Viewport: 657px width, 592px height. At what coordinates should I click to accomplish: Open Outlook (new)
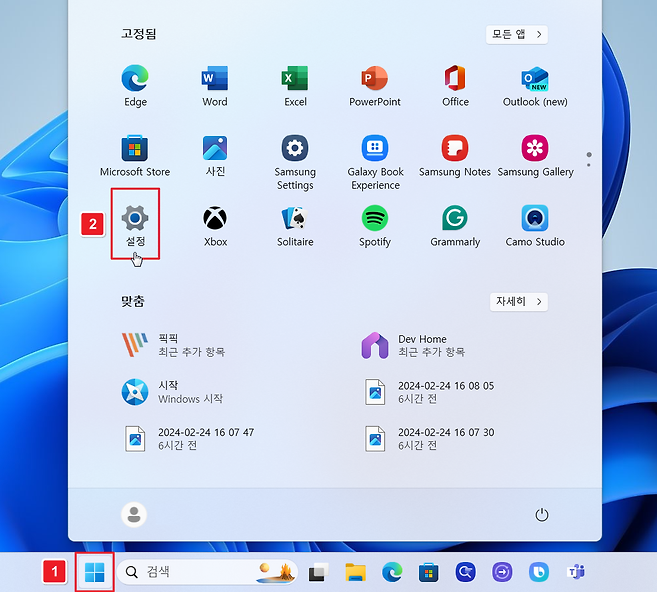point(535,86)
